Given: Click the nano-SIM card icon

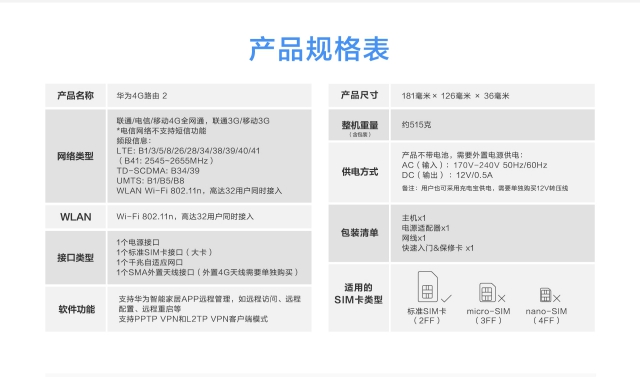Looking at the screenshot, I should (545, 295).
